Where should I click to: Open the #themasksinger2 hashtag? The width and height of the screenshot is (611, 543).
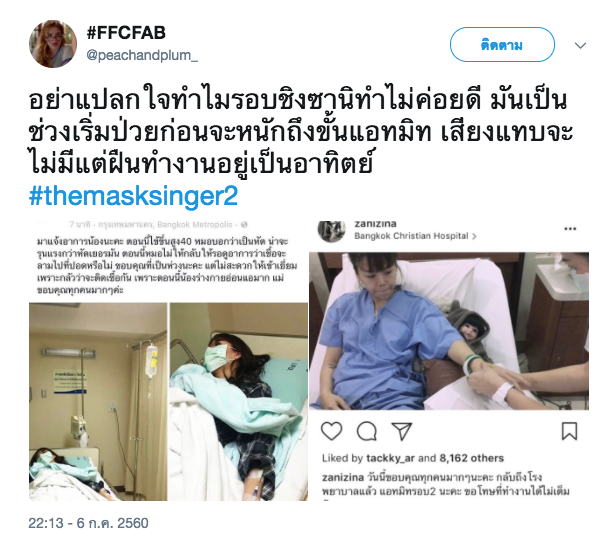tap(133, 196)
